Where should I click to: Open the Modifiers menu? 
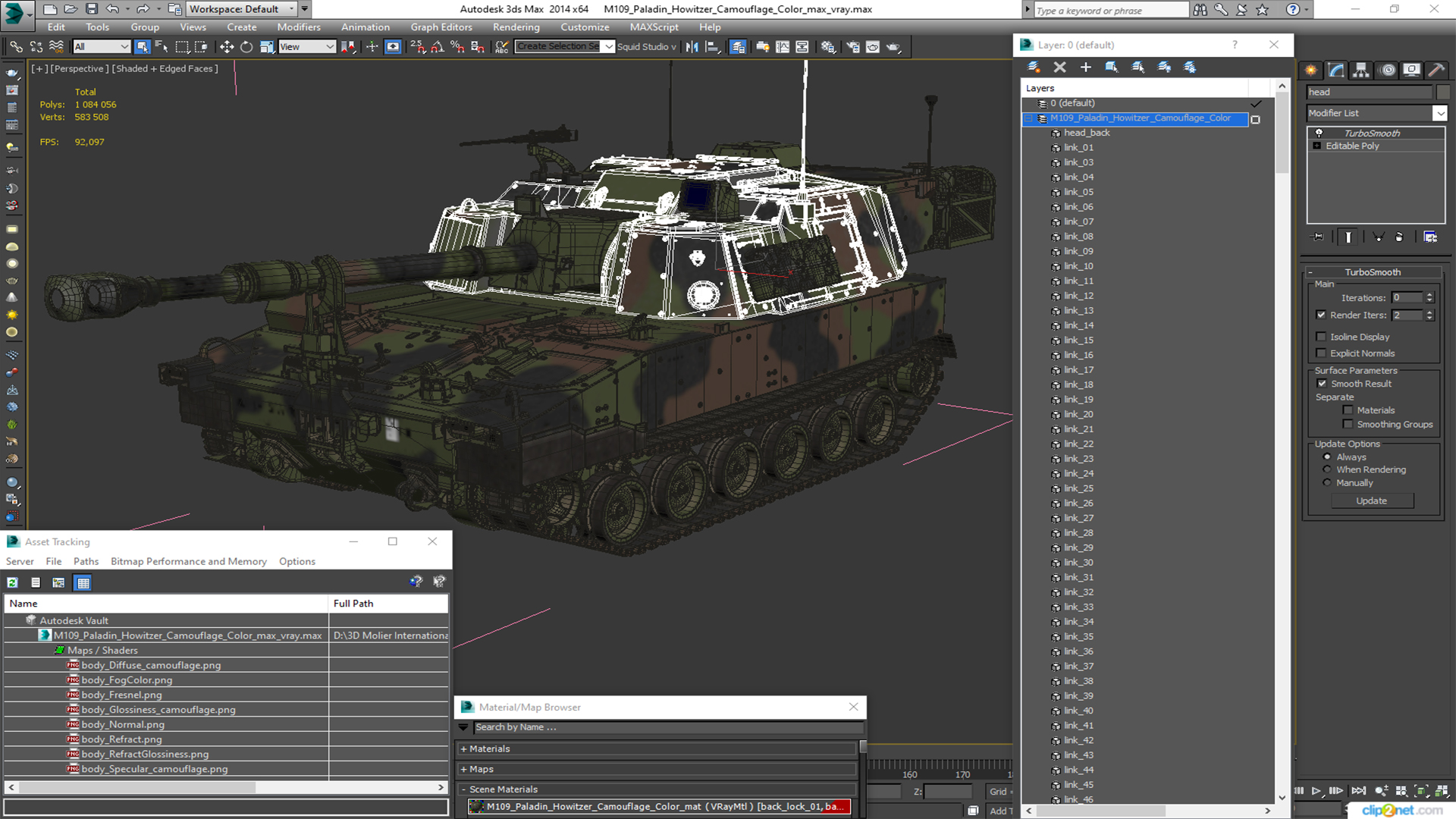(299, 27)
